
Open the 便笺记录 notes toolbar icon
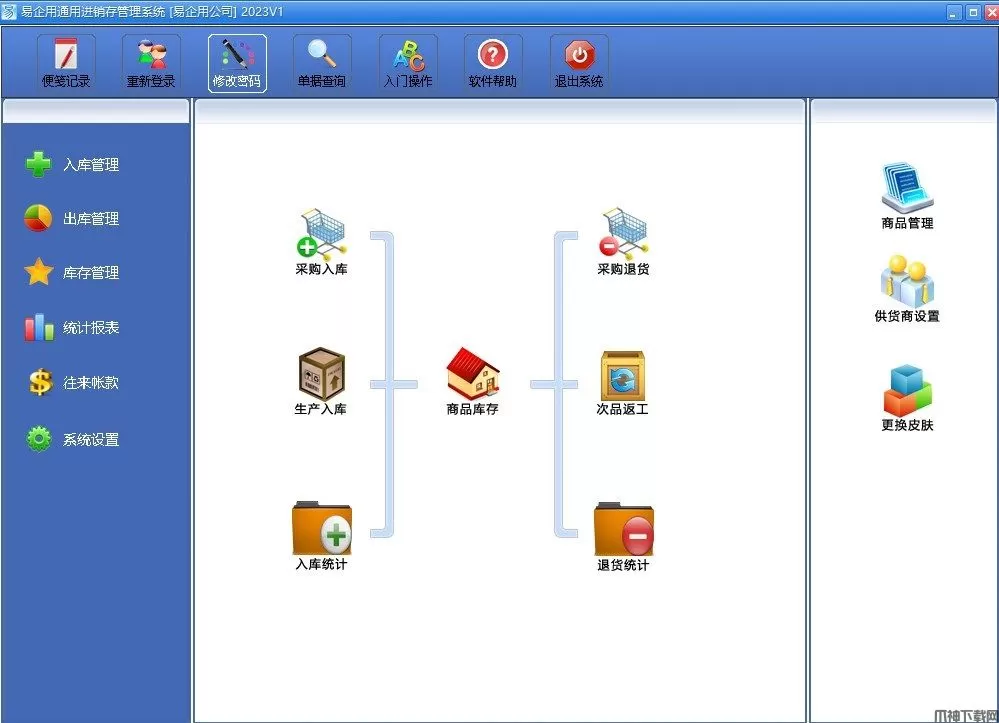66,63
